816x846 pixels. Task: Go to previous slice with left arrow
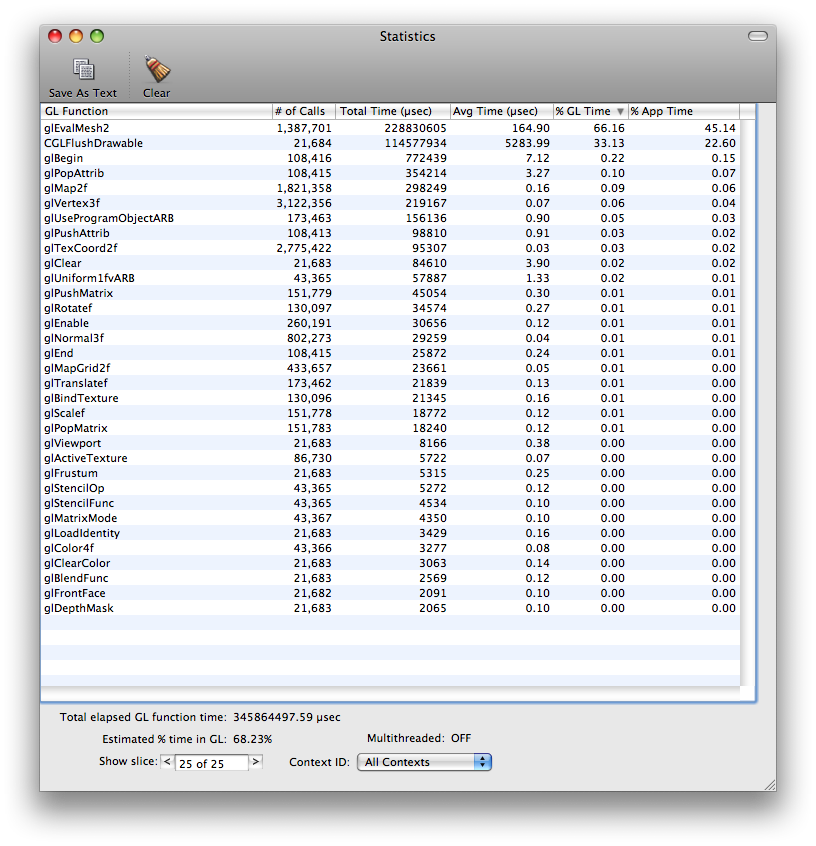coord(167,762)
